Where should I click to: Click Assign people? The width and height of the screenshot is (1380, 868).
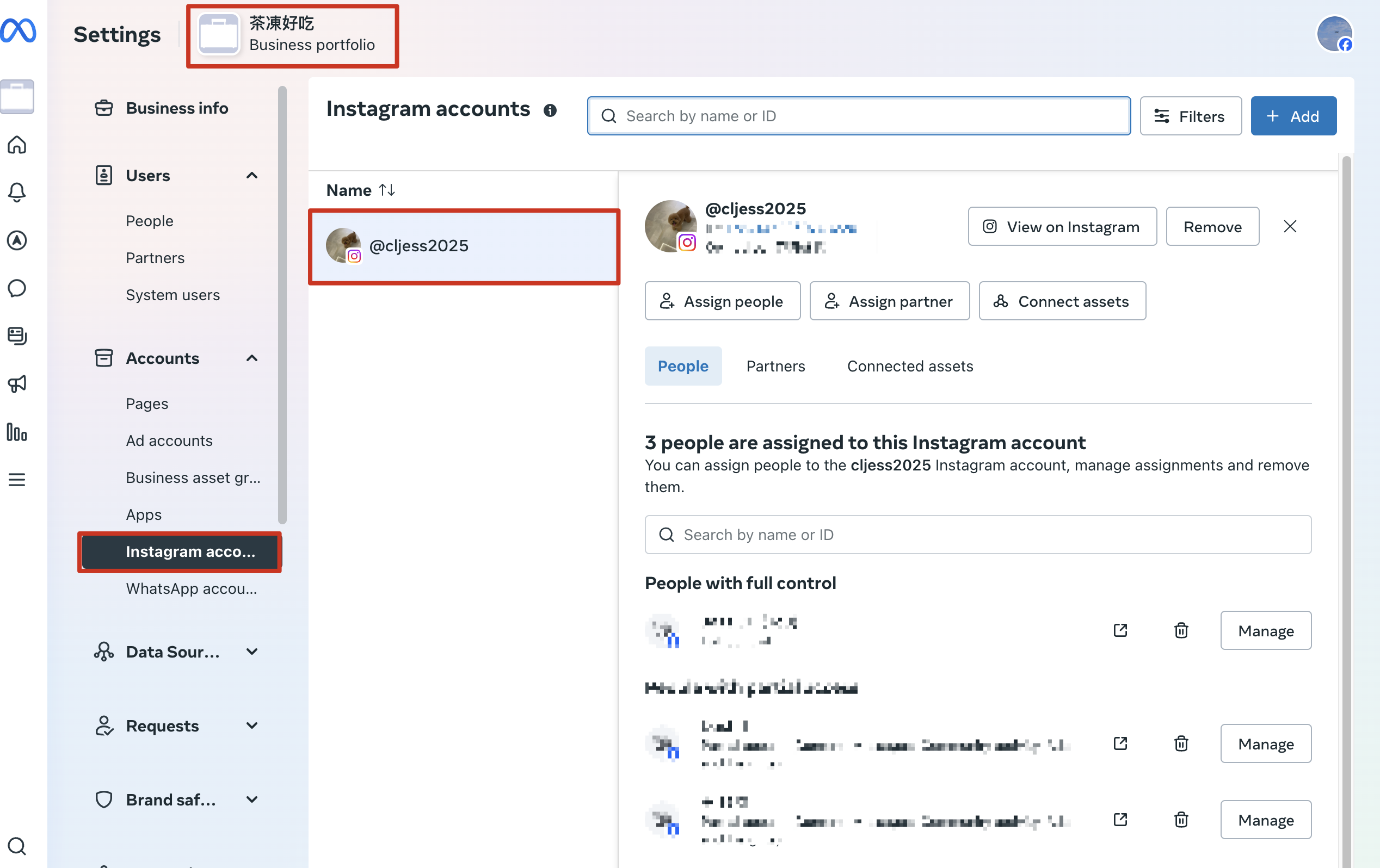[722, 301]
